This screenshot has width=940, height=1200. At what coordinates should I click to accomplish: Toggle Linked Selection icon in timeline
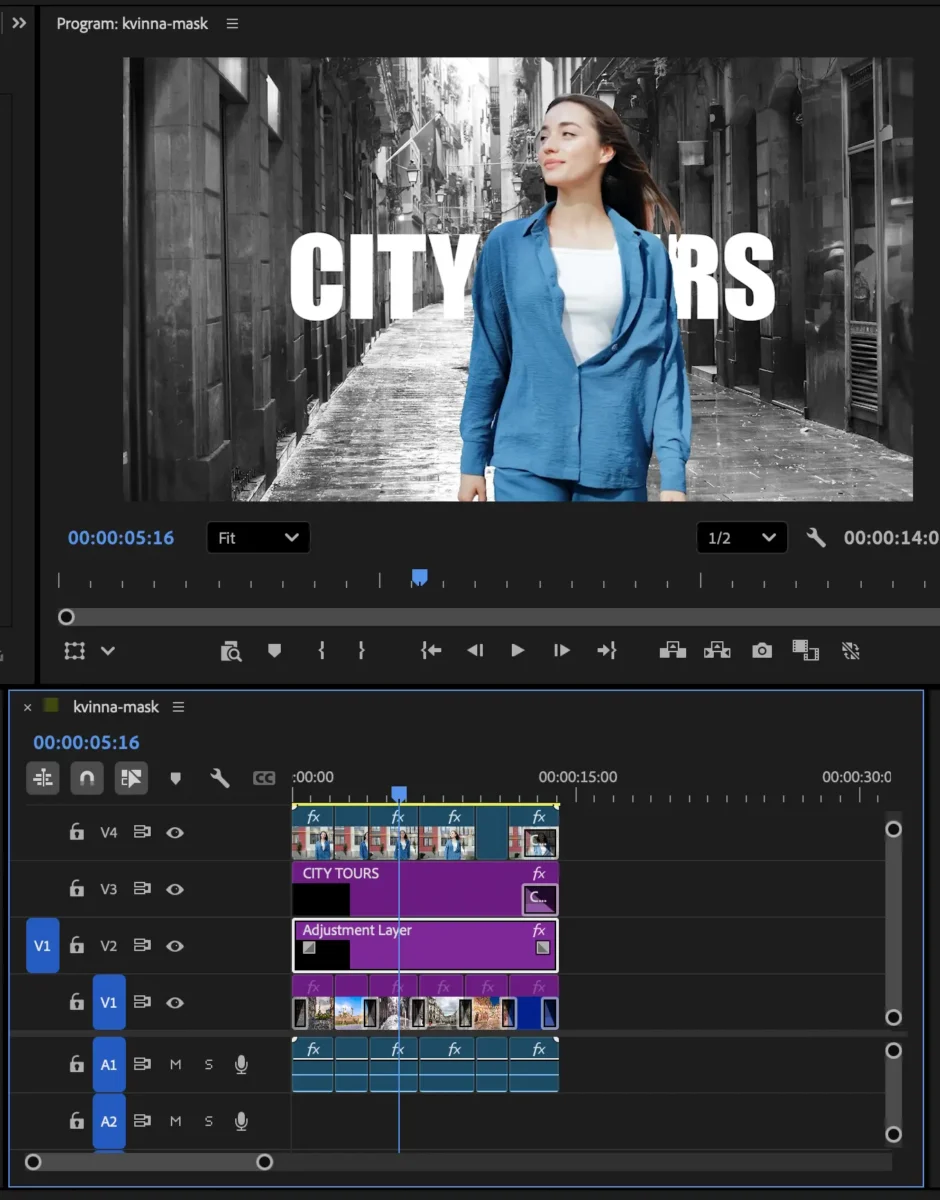pyautogui.click(x=131, y=778)
